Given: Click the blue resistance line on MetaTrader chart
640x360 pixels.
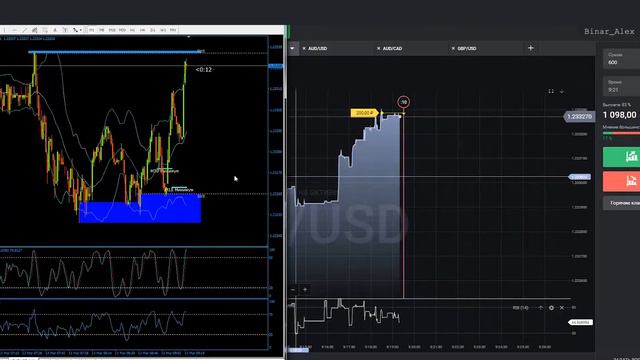Looking at the screenshot, I should tap(114, 52).
